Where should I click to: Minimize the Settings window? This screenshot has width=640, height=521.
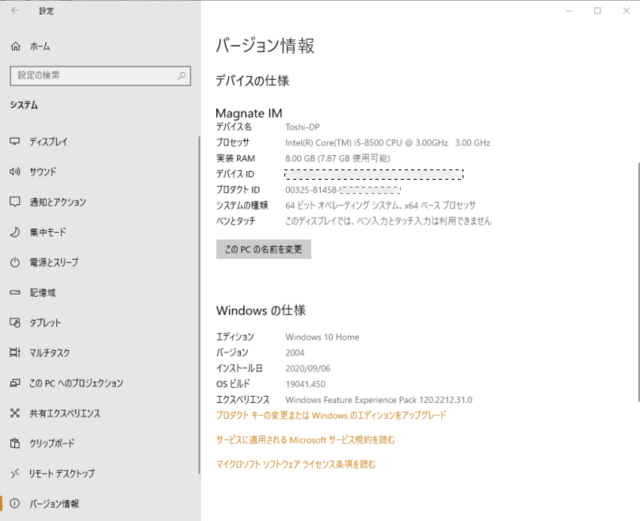pos(569,11)
